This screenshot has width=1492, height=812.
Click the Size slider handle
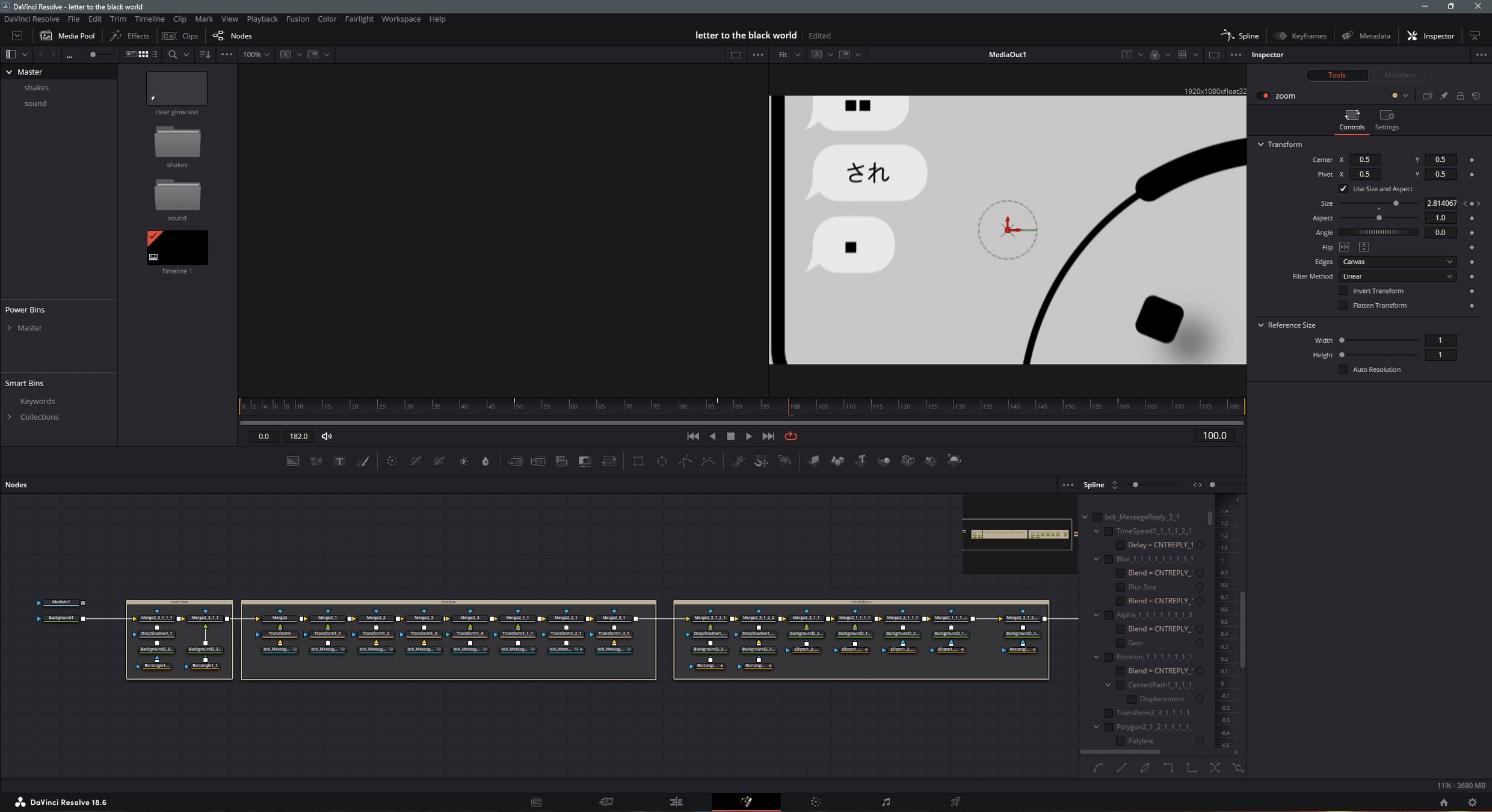click(x=1396, y=203)
